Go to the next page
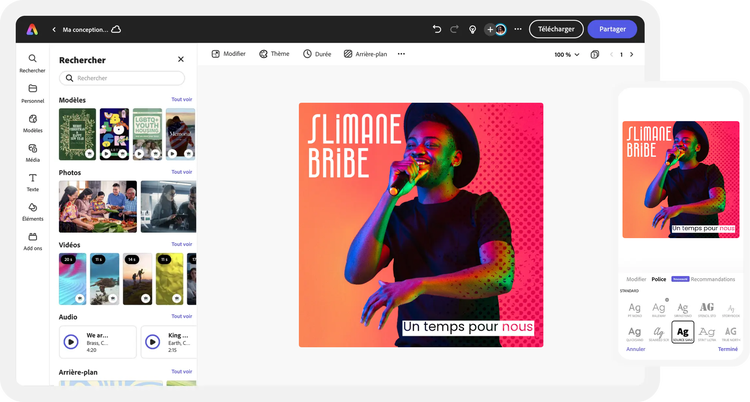 coord(631,55)
